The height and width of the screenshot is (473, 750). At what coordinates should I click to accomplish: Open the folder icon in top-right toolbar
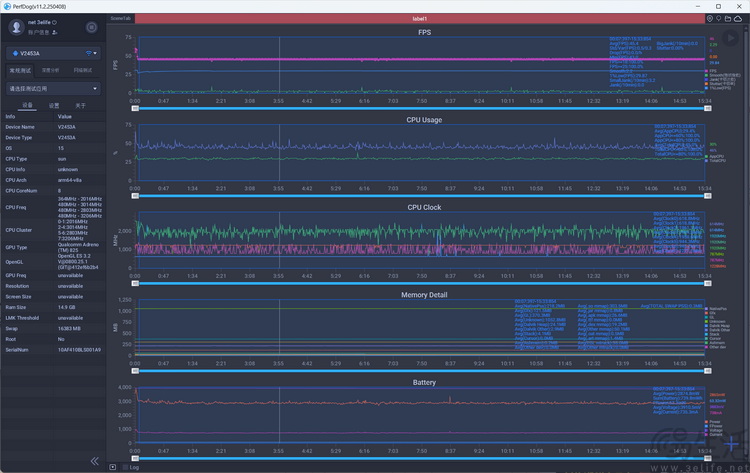[728, 19]
